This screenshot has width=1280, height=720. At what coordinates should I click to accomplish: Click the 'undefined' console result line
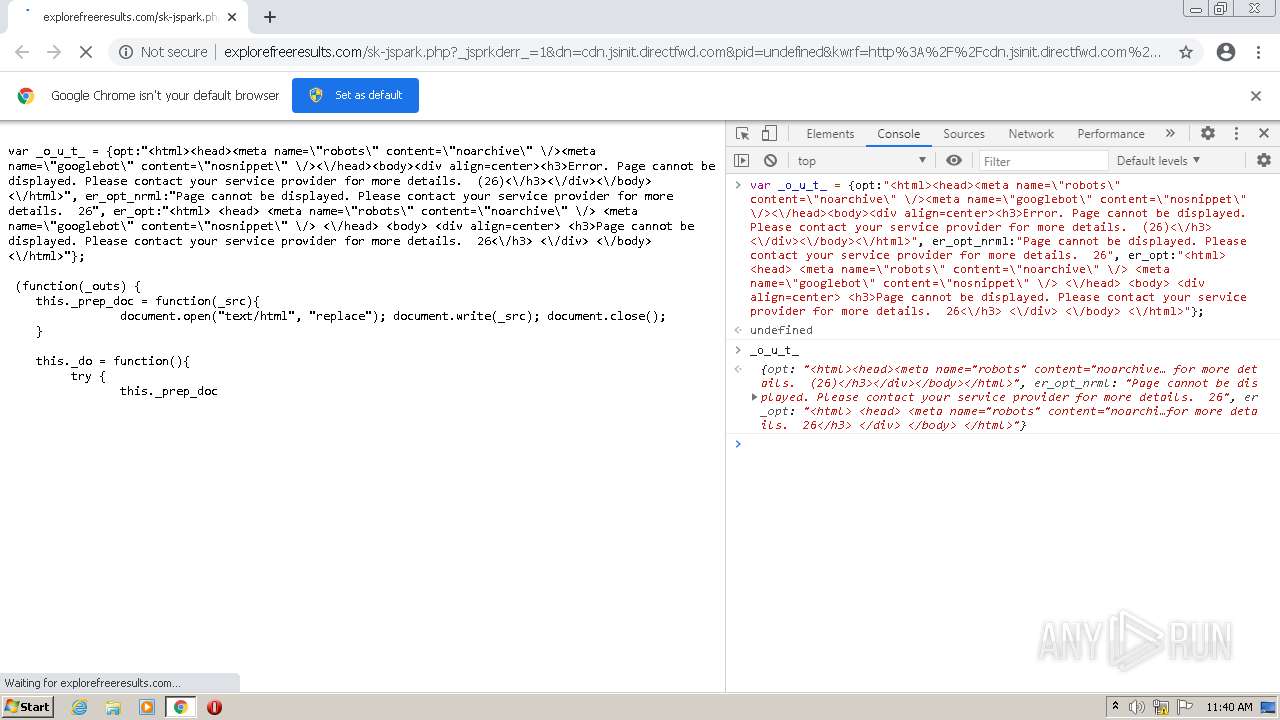781,330
